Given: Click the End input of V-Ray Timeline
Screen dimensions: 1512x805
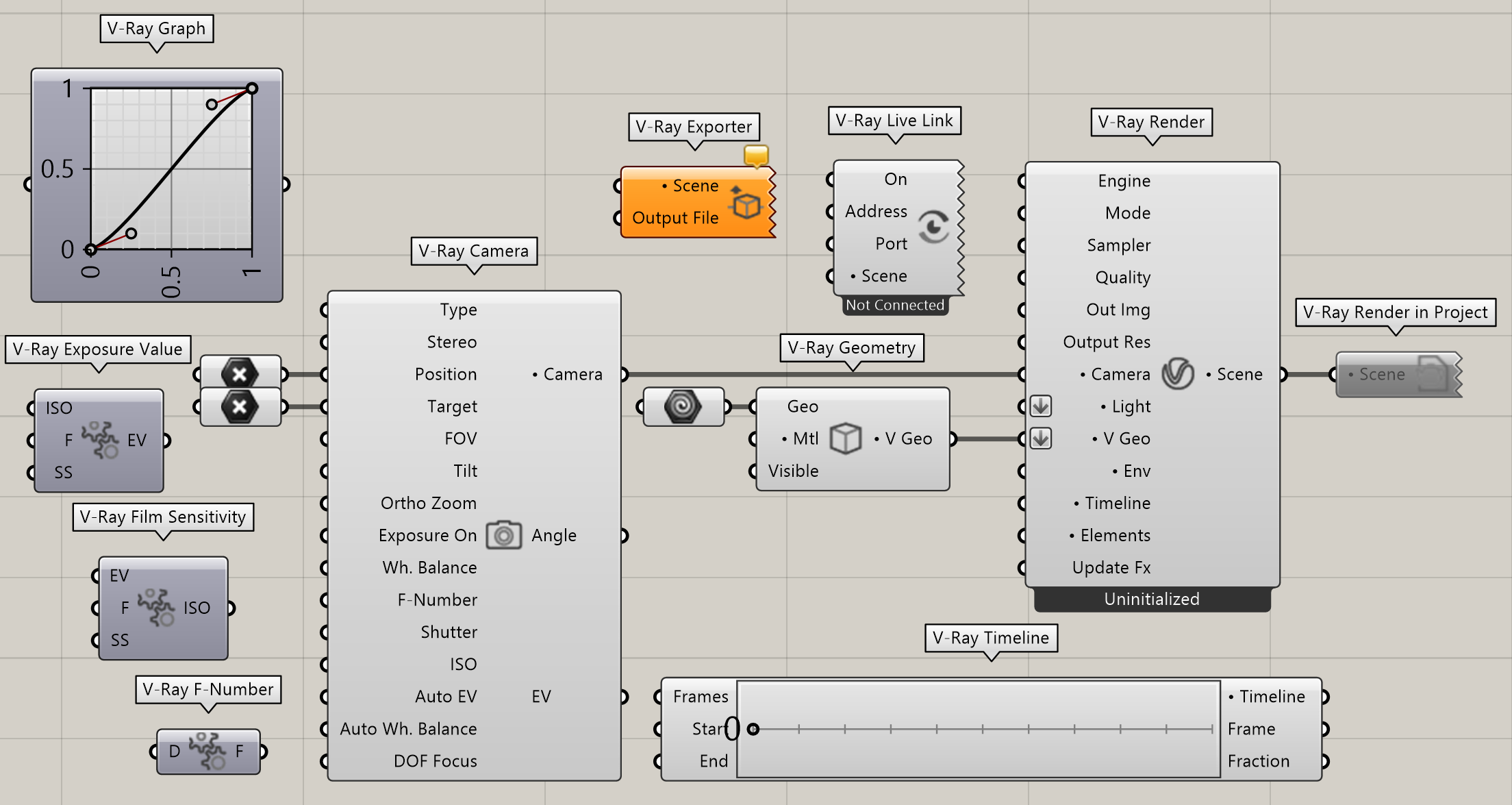Looking at the screenshot, I should pyautogui.click(x=714, y=760).
